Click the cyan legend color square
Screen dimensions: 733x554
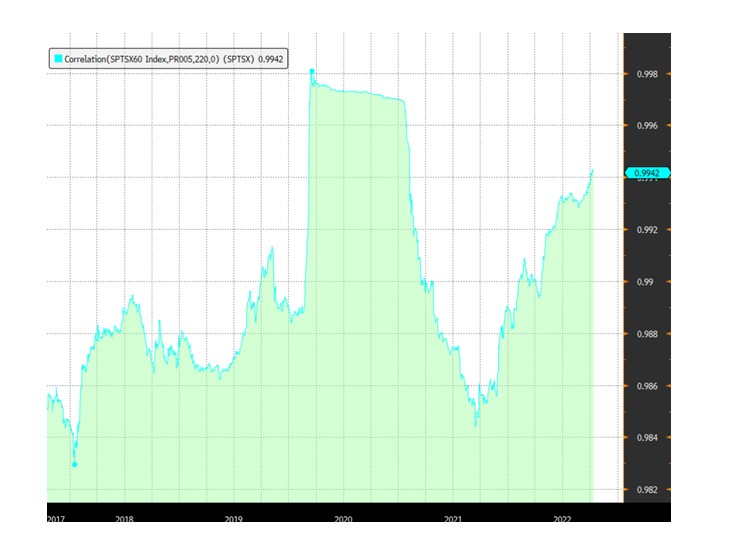58,60
